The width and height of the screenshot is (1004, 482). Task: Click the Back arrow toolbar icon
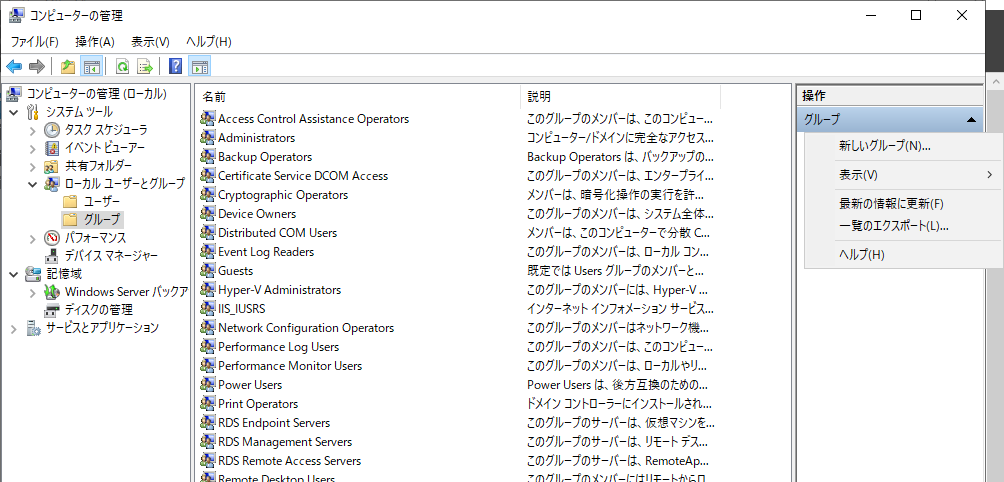point(14,66)
